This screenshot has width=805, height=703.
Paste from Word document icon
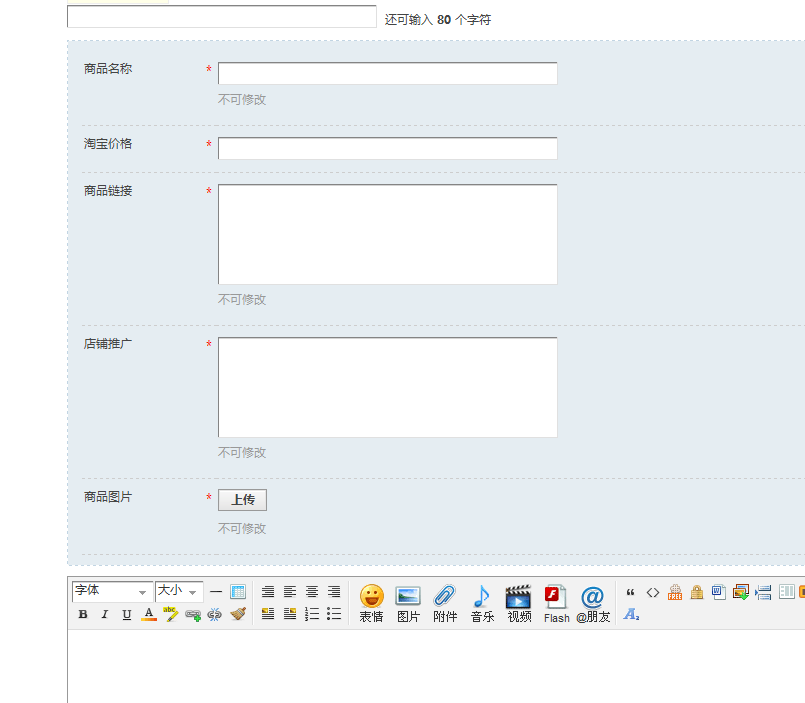(719, 592)
